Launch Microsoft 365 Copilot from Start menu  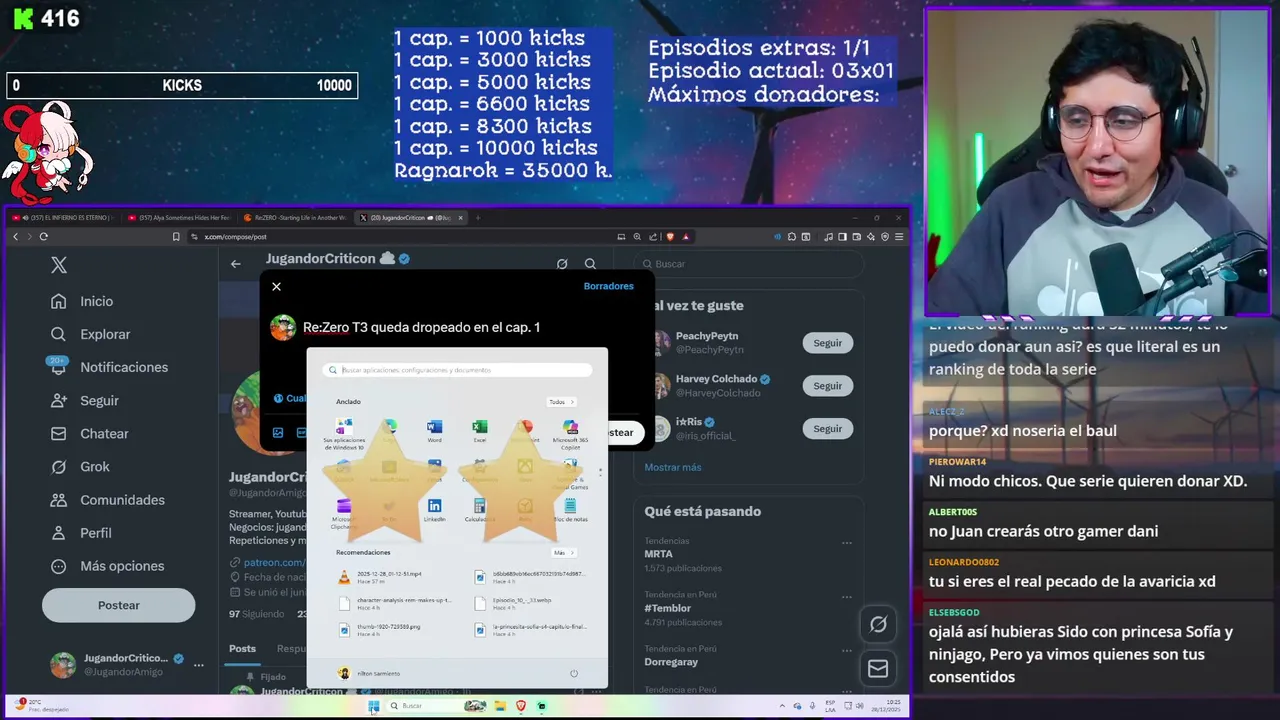pyautogui.click(x=570, y=435)
